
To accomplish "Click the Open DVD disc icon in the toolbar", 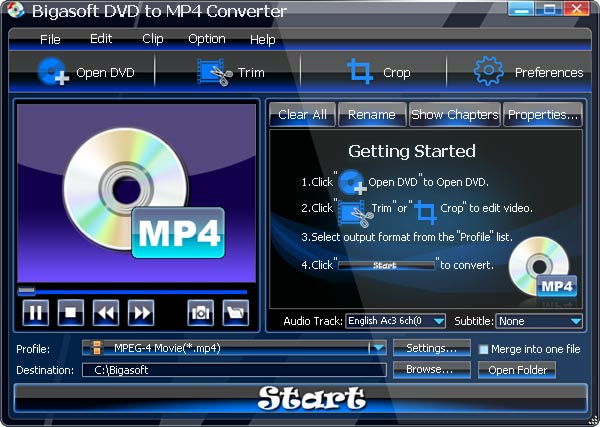I will point(53,71).
